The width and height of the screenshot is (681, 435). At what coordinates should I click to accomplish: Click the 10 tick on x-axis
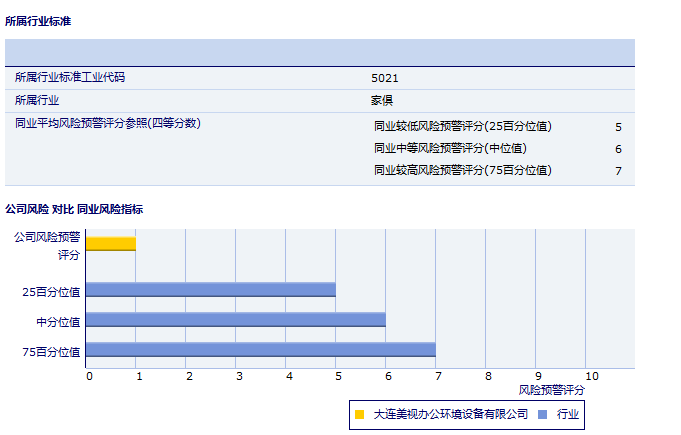(x=592, y=376)
